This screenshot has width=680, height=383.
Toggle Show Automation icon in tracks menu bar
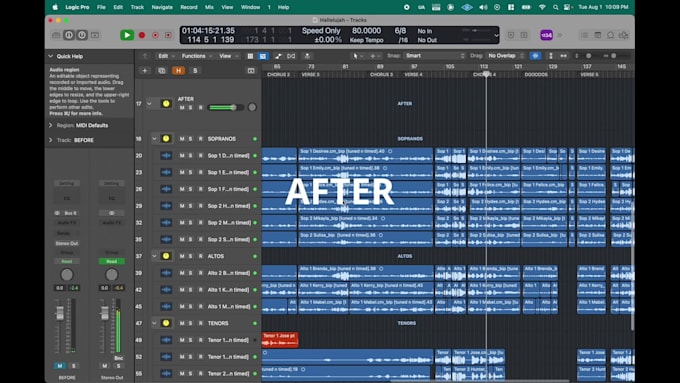[278, 56]
